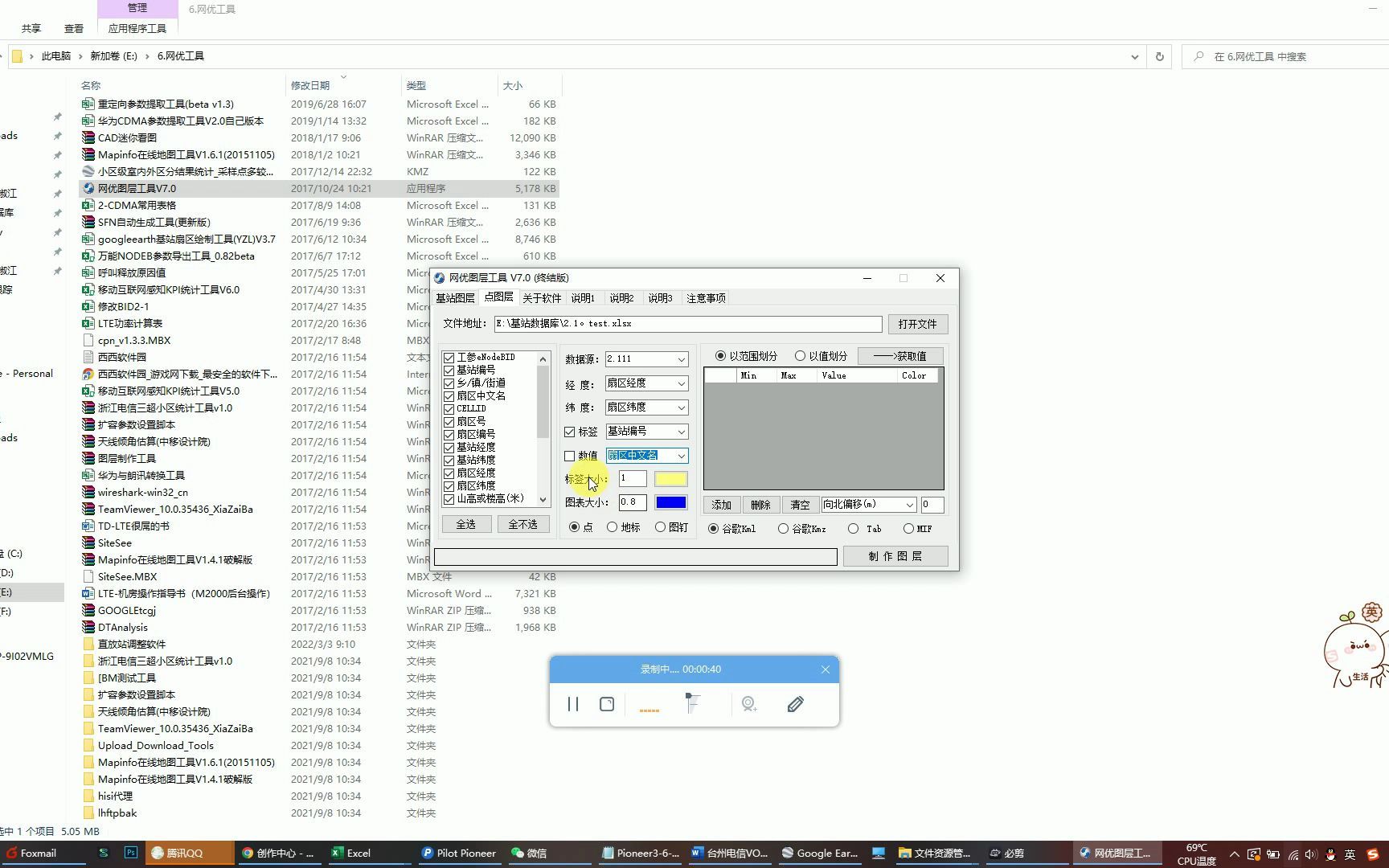Switch to the 关于软件 tab
The image size is (1389, 868).
click(542, 298)
